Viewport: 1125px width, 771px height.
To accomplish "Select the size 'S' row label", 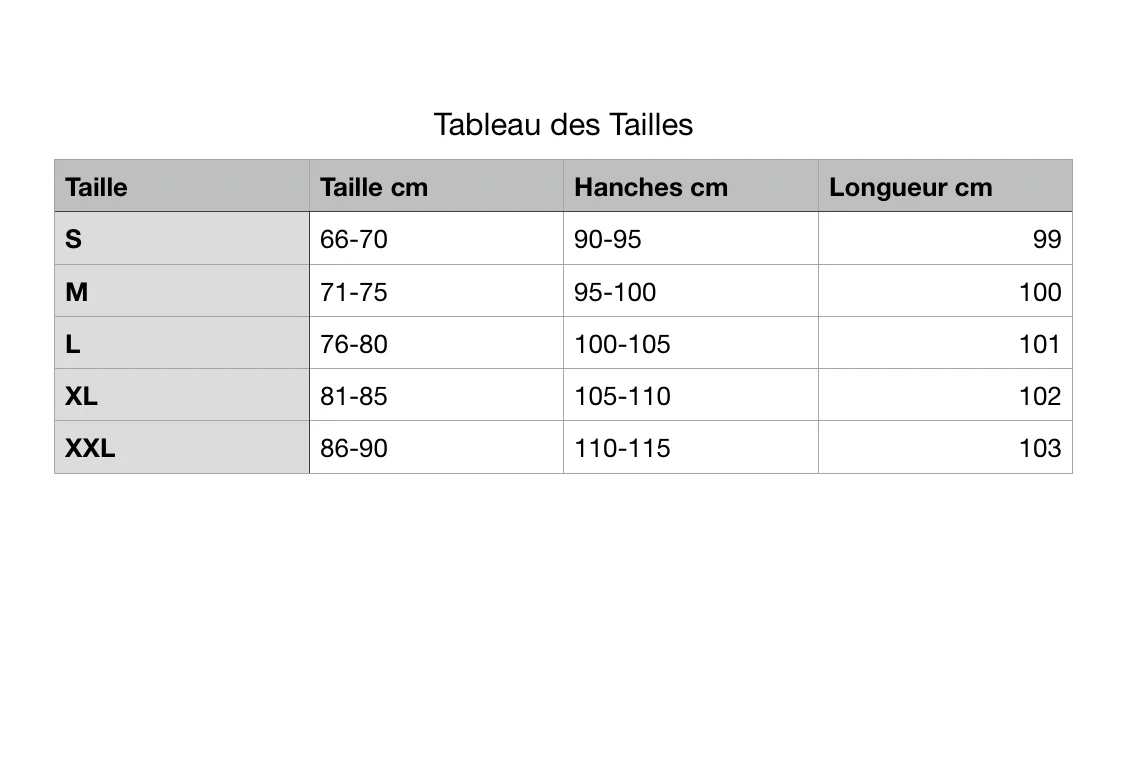I will click(x=74, y=239).
